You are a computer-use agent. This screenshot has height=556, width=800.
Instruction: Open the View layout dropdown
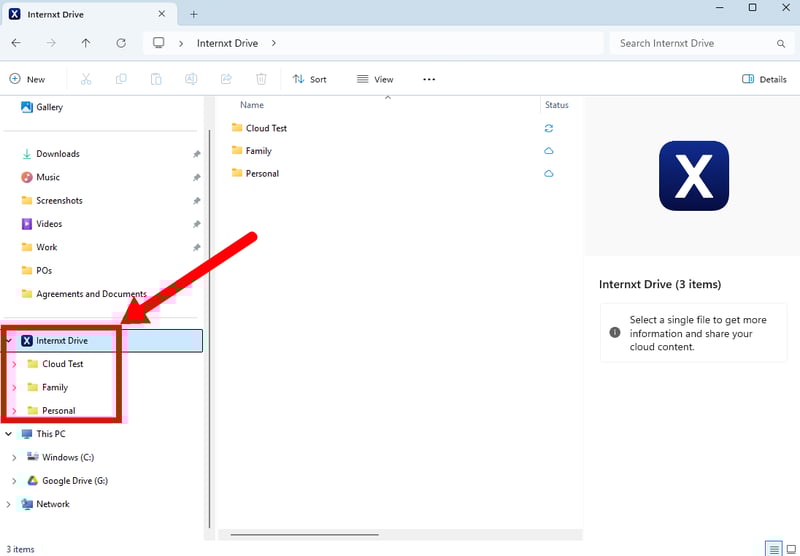click(x=375, y=79)
